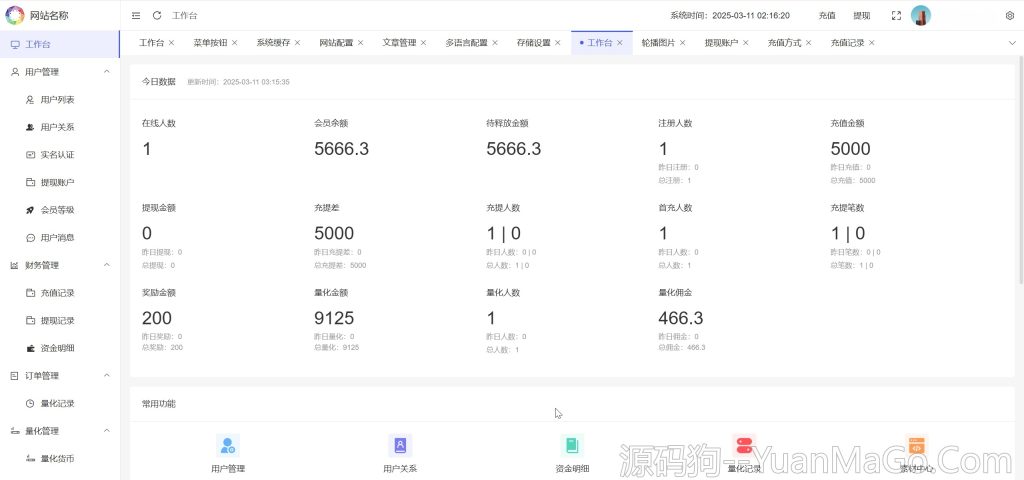Select 工作台 in the sidebar
The width and height of the screenshot is (1024, 480).
60,44
